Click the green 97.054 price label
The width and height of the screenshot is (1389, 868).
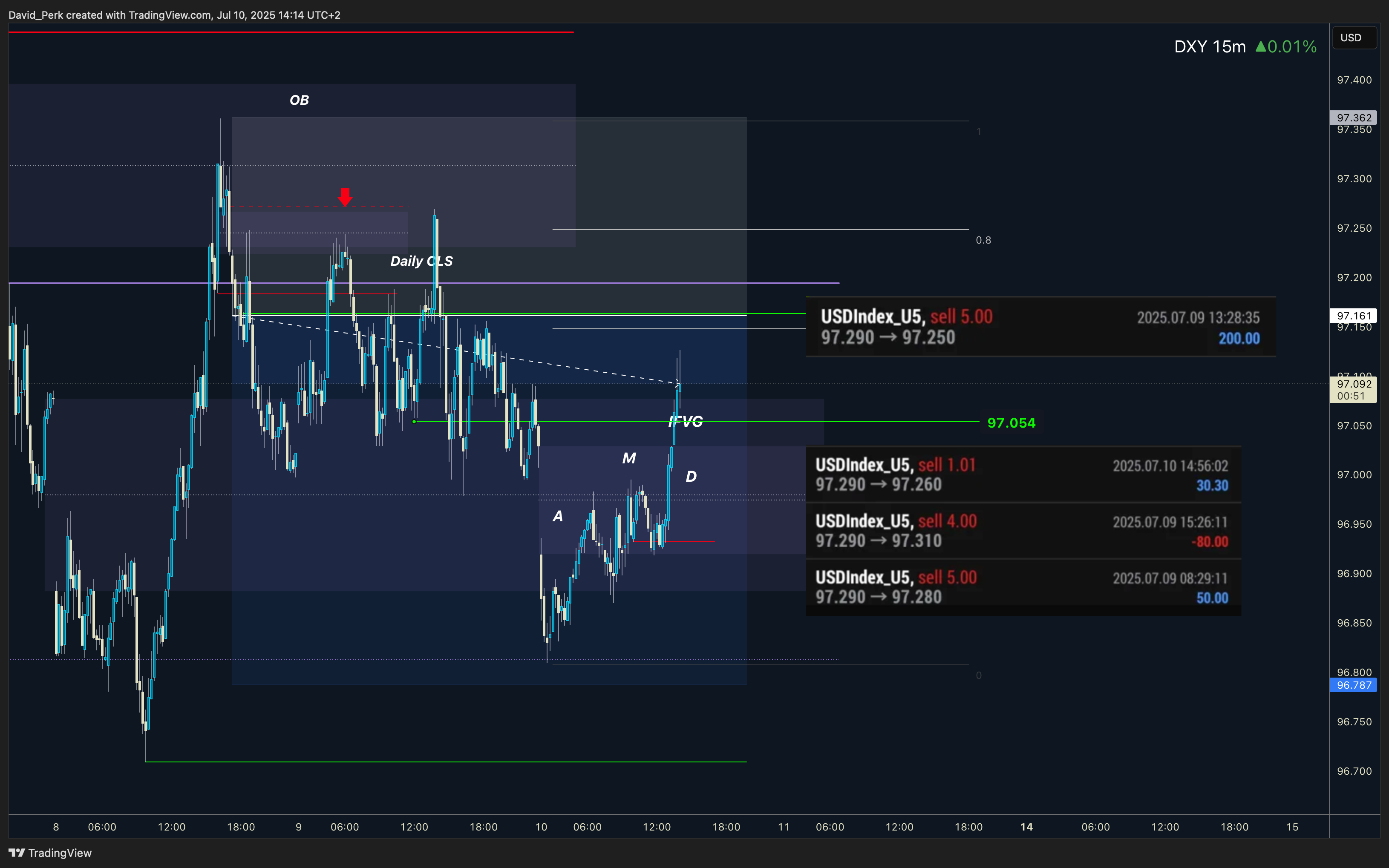[x=1011, y=423]
